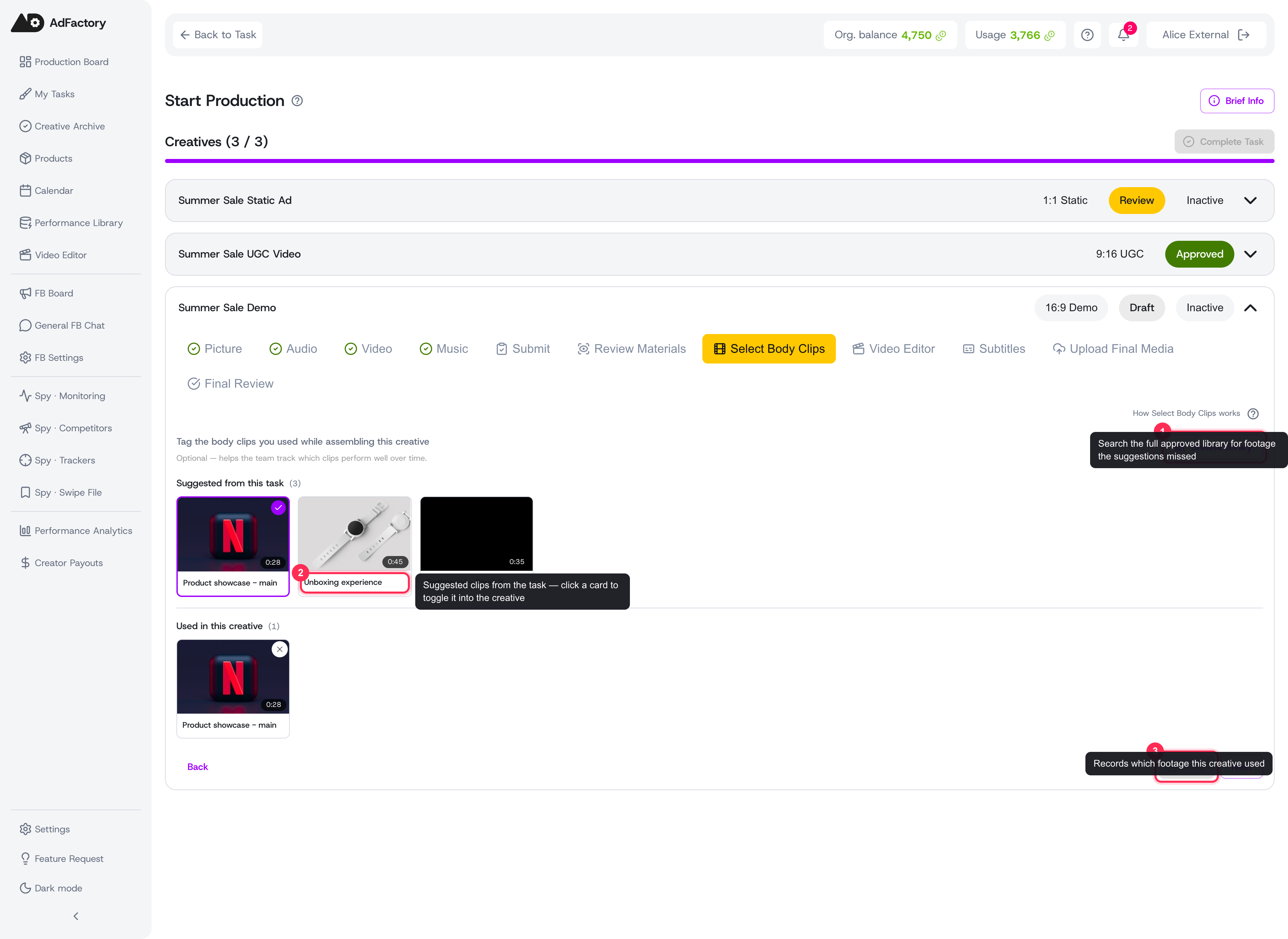Click How Select Body Clips works help icon
Viewport: 1288px width, 939px height.
[x=1253, y=414]
